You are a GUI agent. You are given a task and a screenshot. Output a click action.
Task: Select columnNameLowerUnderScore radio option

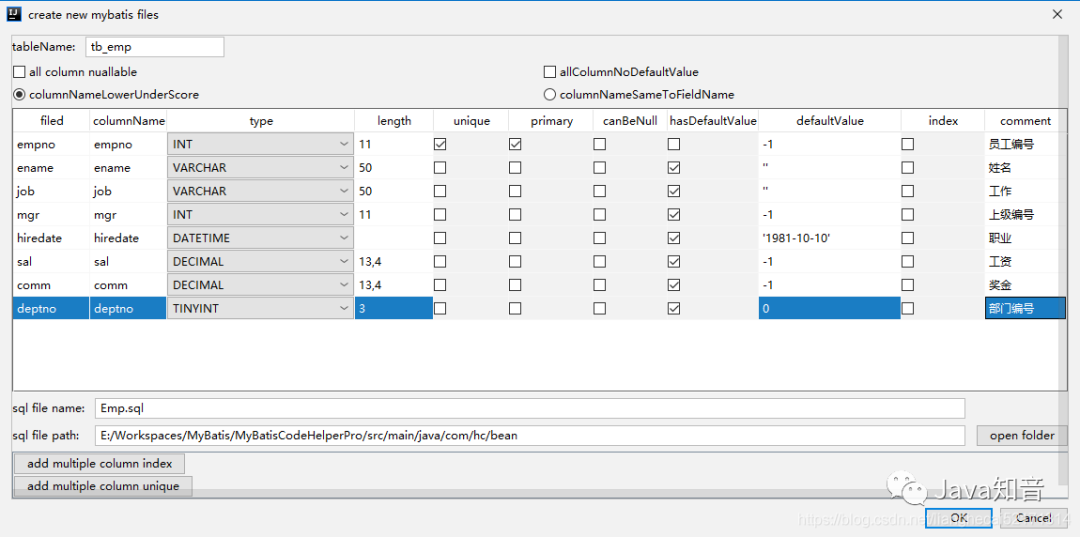tap(19, 94)
